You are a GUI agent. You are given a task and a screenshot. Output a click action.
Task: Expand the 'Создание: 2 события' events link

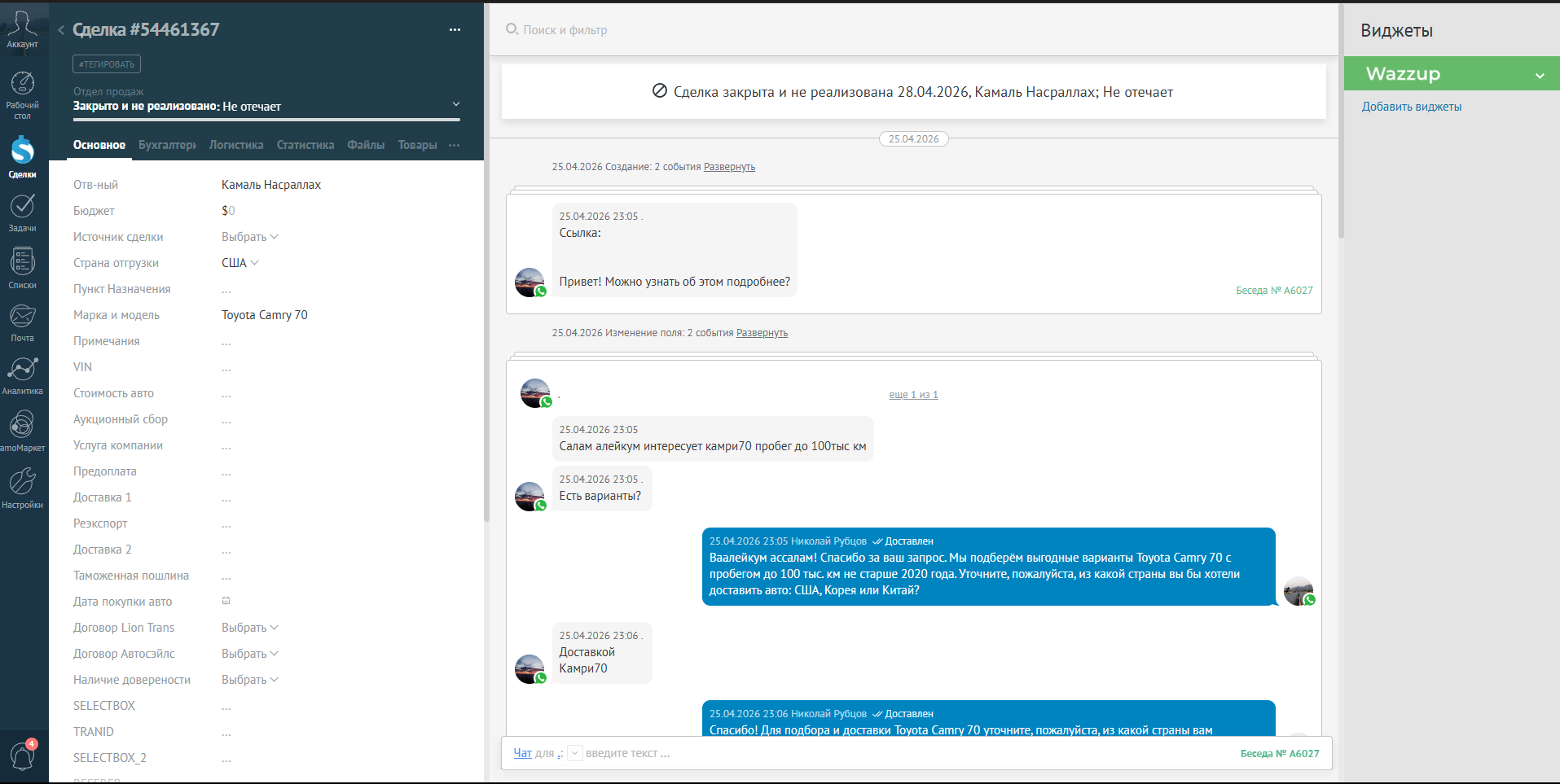point(729,167)
